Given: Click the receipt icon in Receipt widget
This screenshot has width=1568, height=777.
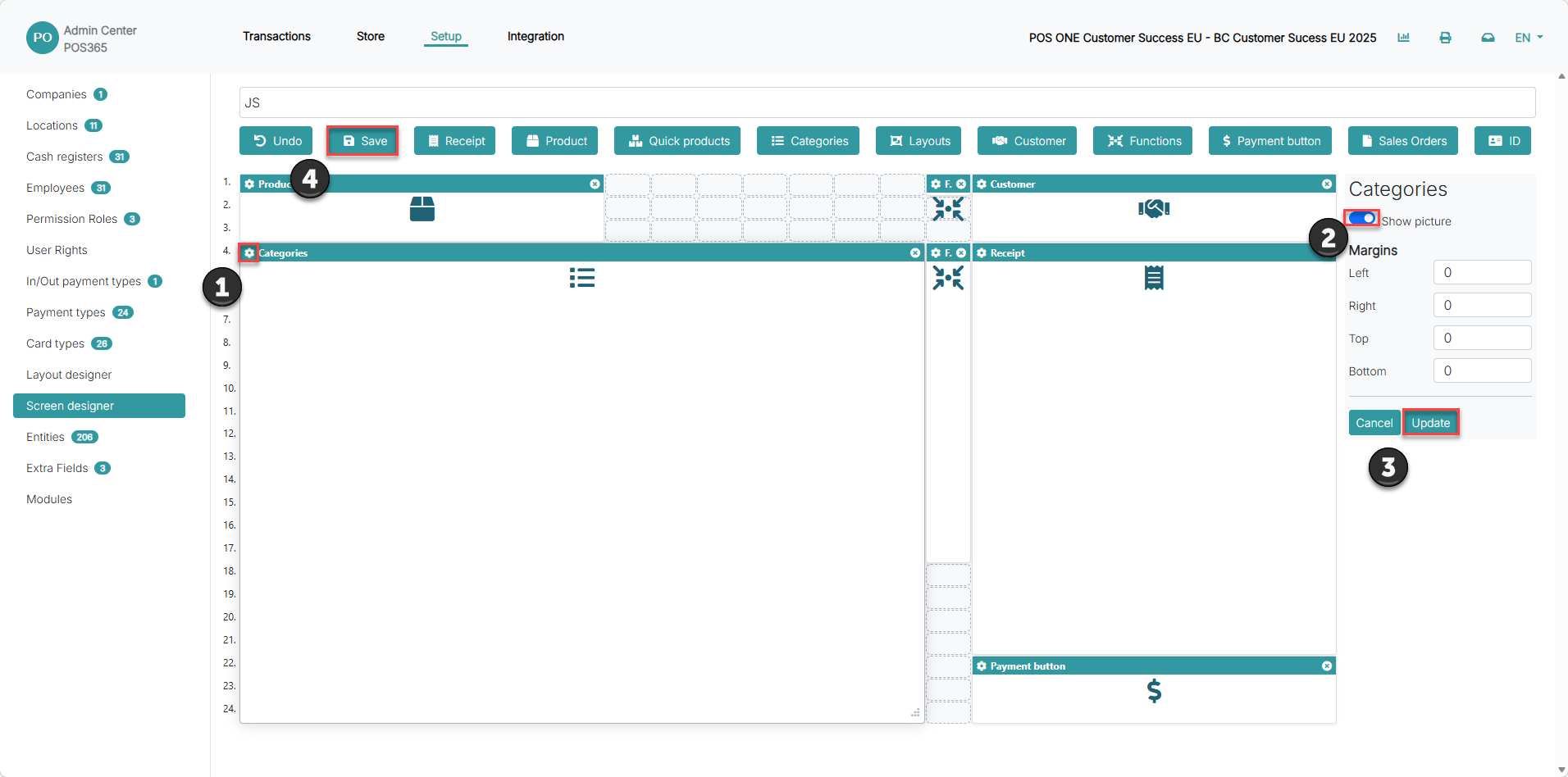Looking at the screenshot, I should pyautogui.click(x=1154, y=278).
